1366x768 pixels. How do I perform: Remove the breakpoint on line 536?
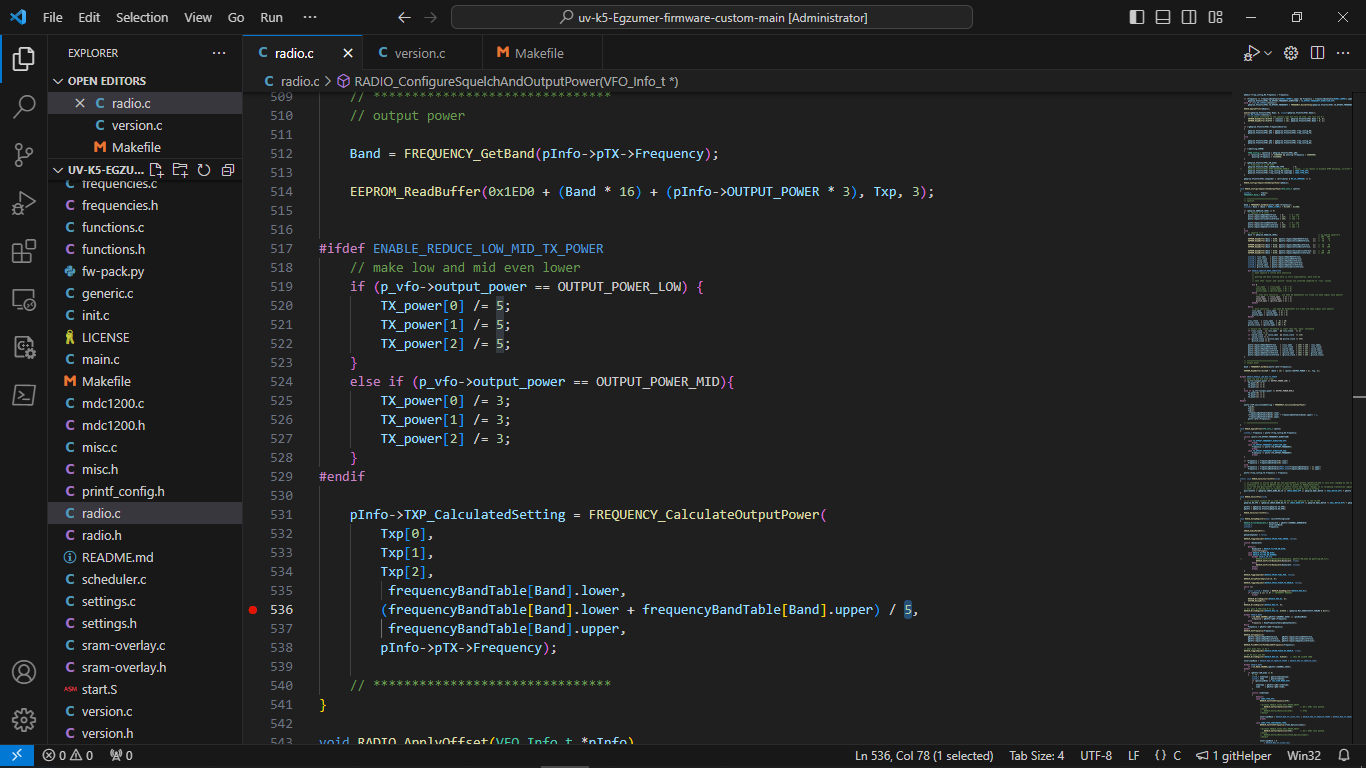coord(253,610)
